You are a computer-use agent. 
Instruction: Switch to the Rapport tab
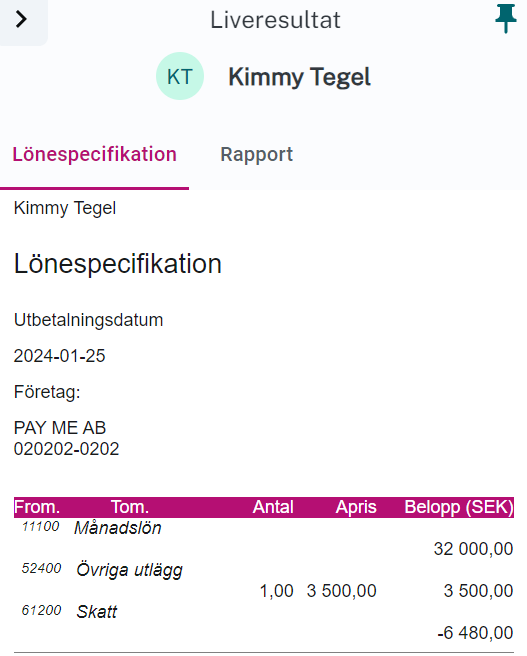[x=256, y=154]
